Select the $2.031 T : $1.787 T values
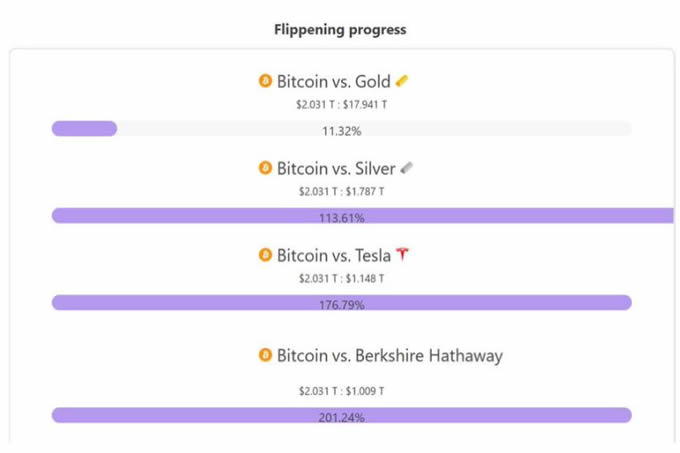Viewport: 680px width, 453px height. [342, 192]
